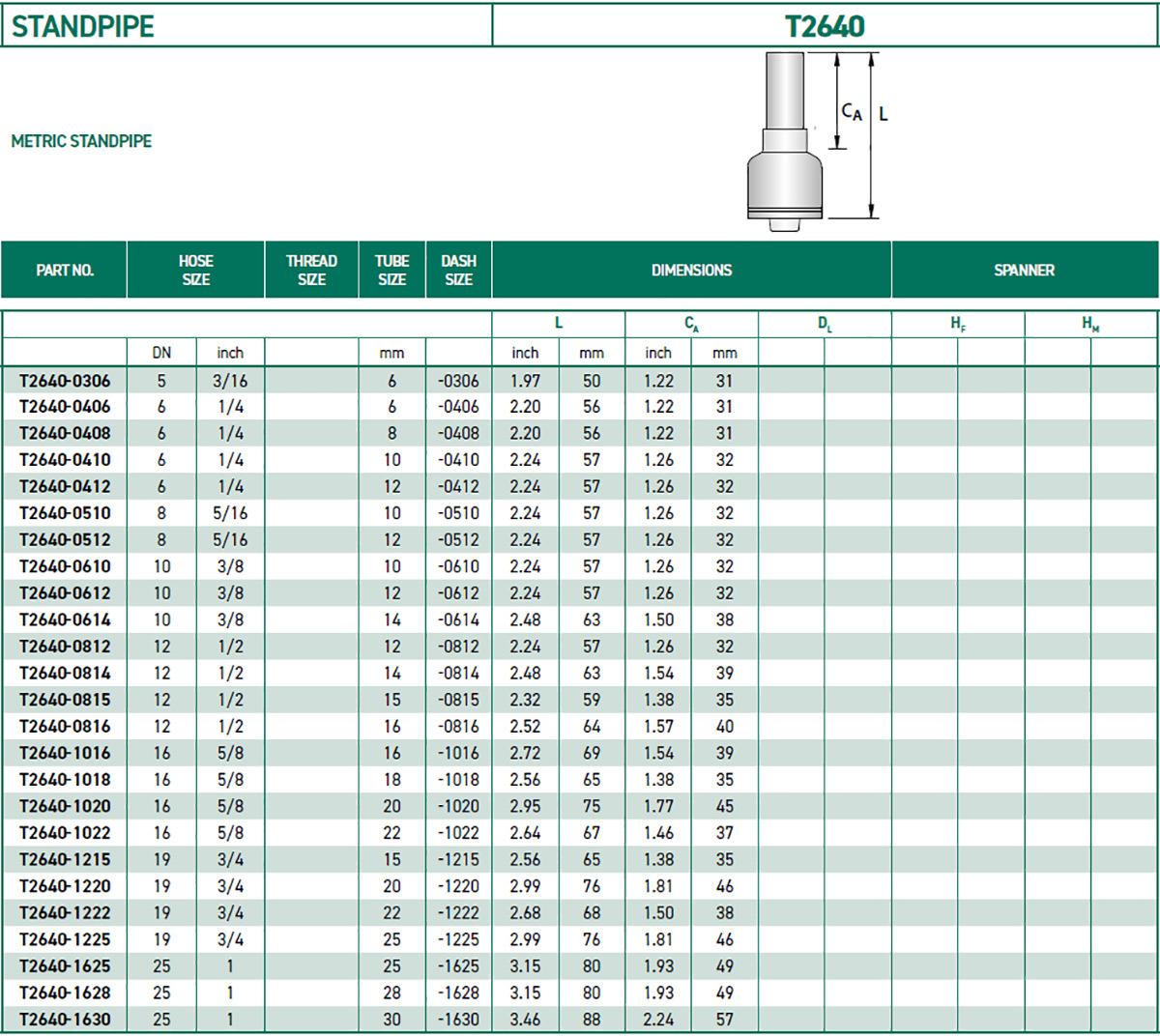Click CA inch value 1.57 in T2640-0816 row

point(658,726)
